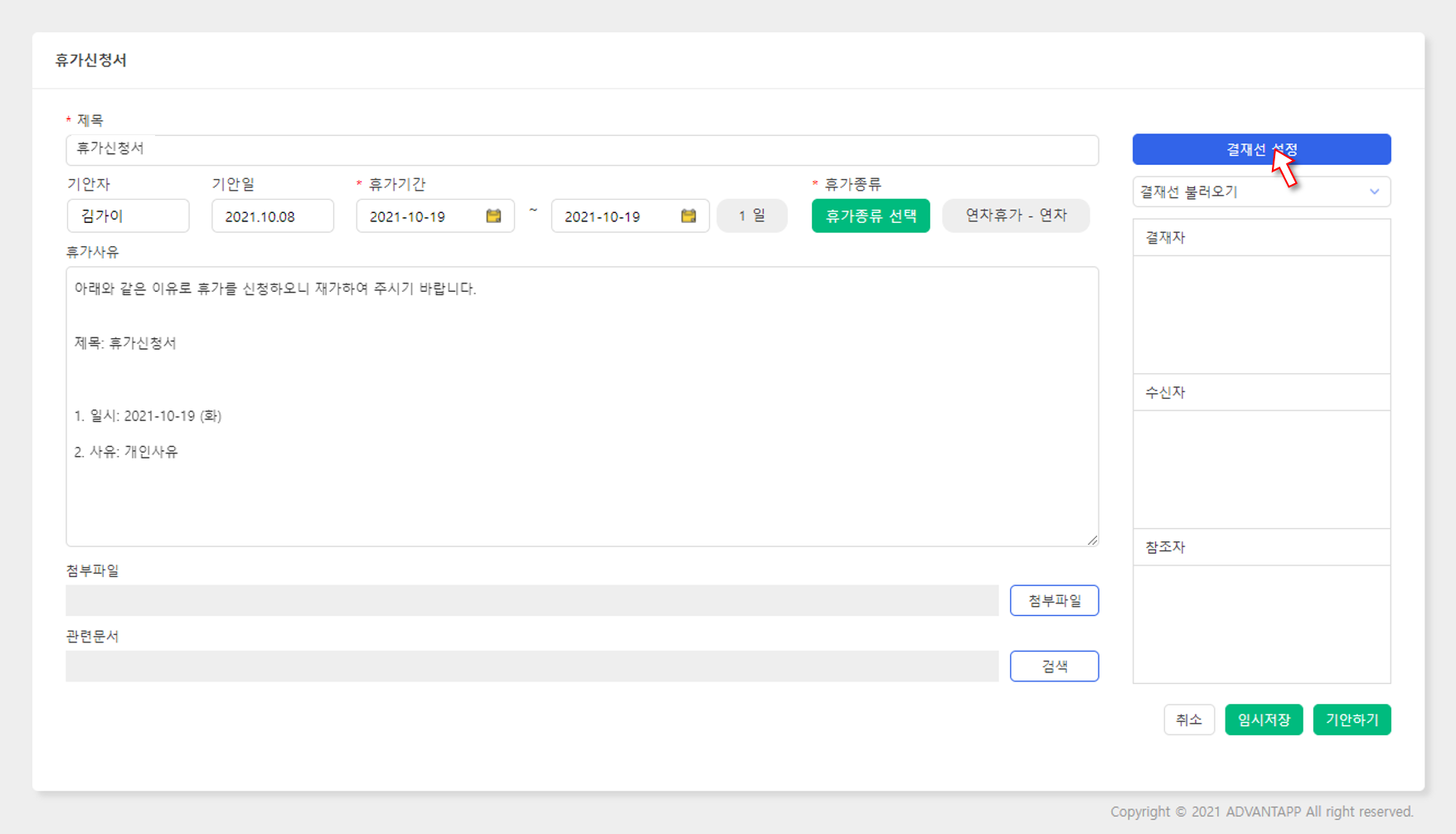Submit with the 기안하기 button

1352,720
